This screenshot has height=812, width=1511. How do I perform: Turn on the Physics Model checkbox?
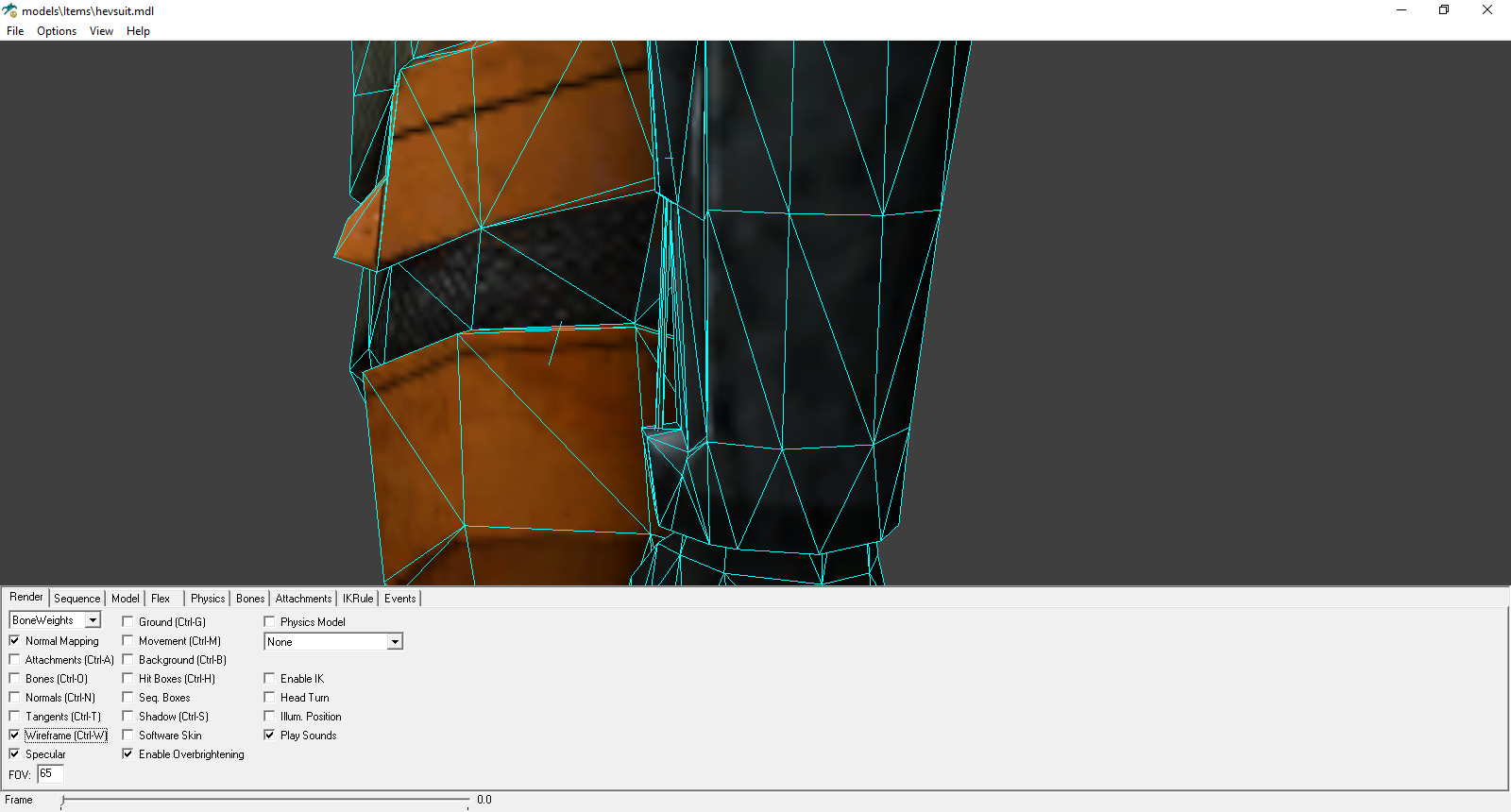[269, 621]
